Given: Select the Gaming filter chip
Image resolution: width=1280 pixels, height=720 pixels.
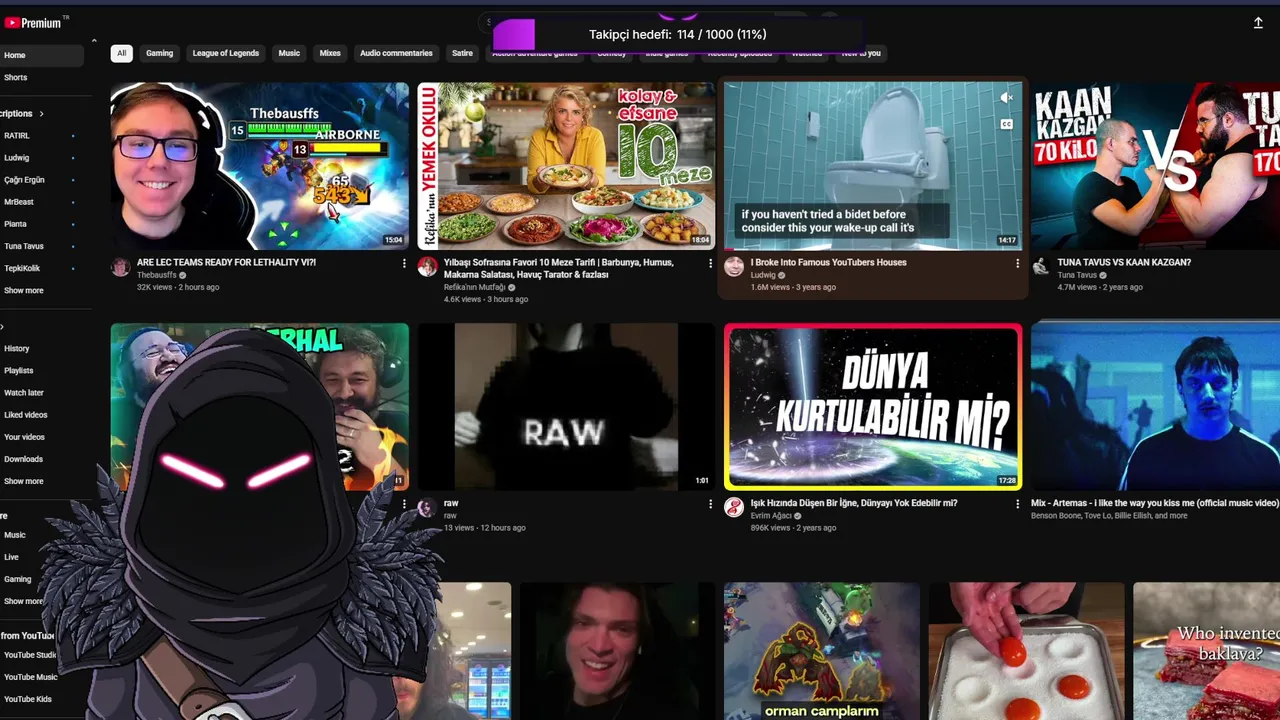Looking at the screenshot, I should [160, 53].
